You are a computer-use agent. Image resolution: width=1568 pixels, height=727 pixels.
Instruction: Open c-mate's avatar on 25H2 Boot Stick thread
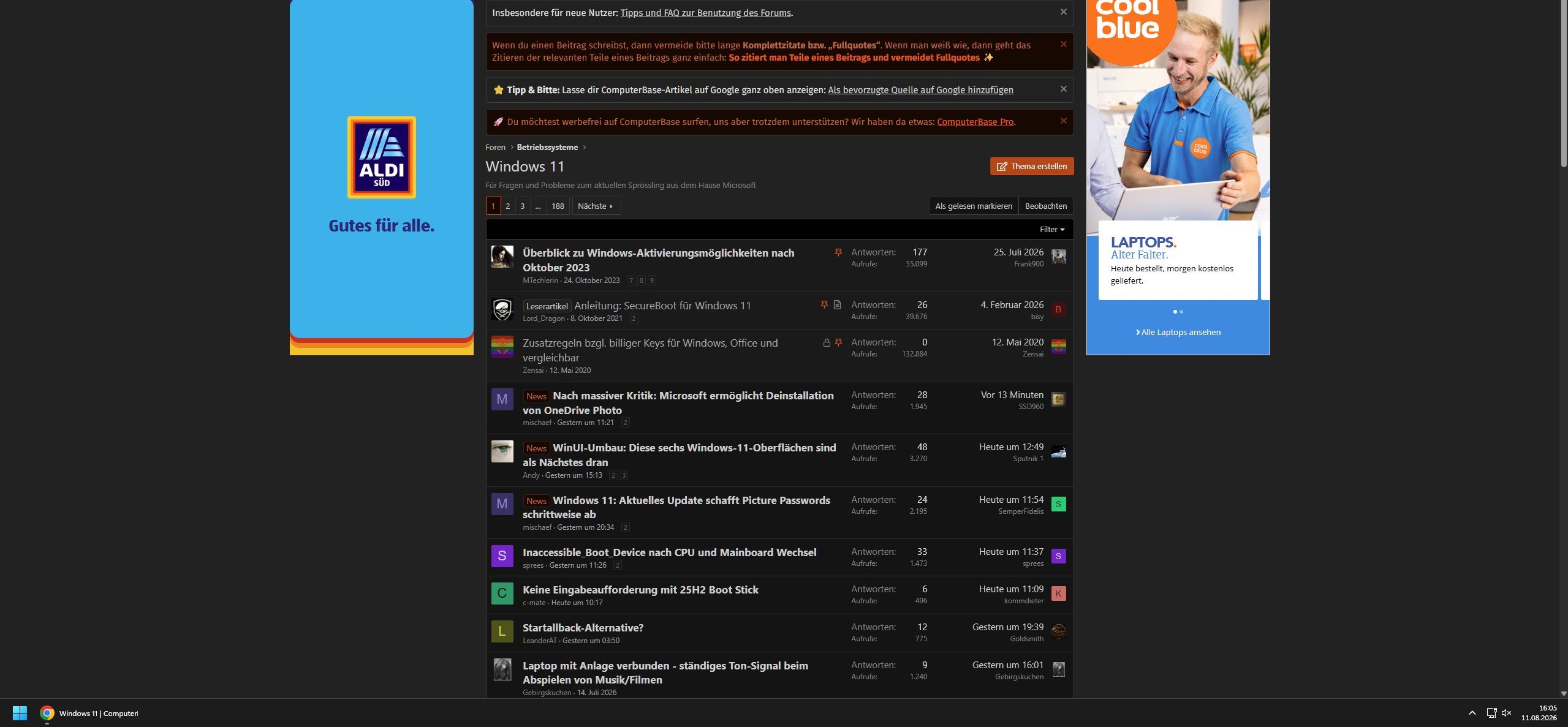tap(502, 593)
